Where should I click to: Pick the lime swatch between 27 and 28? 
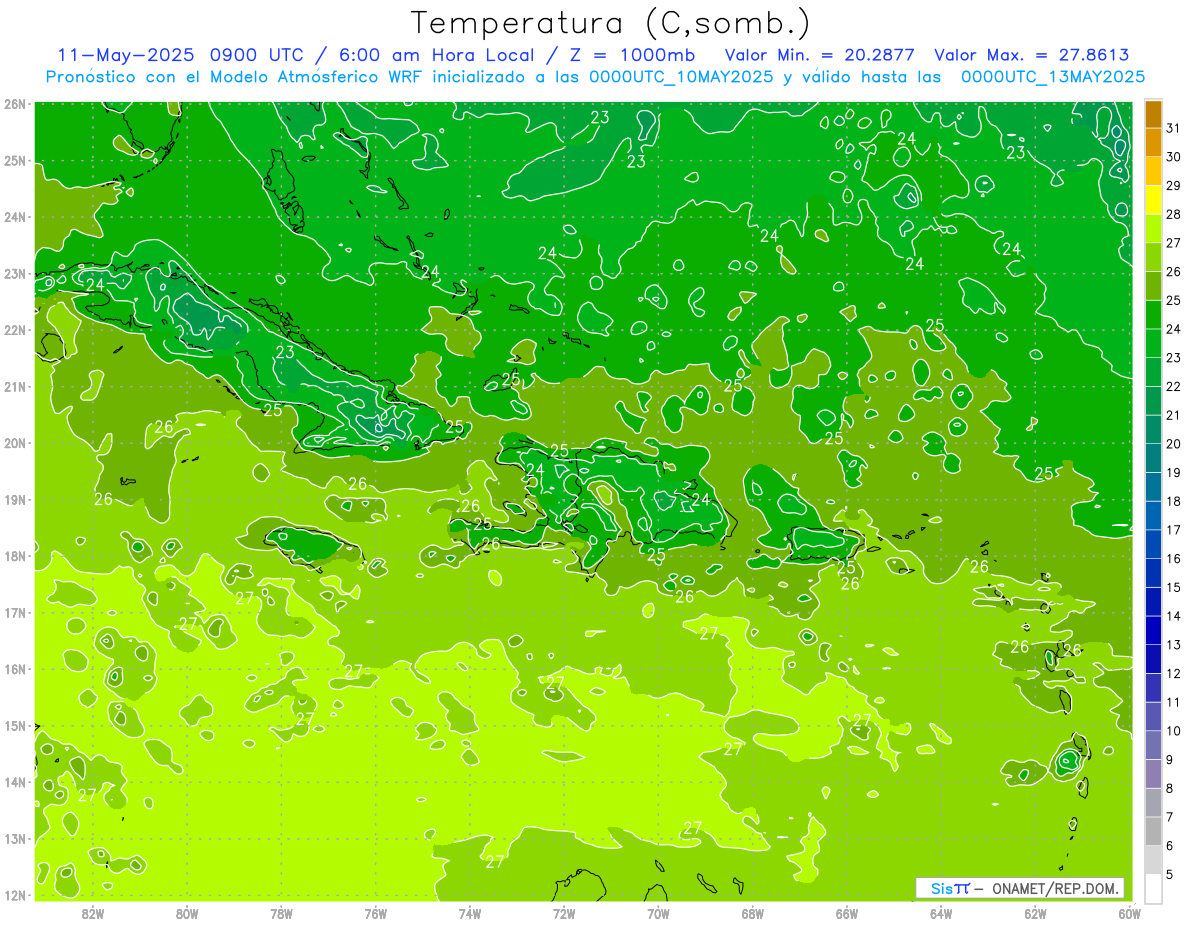coord(1153,229)
